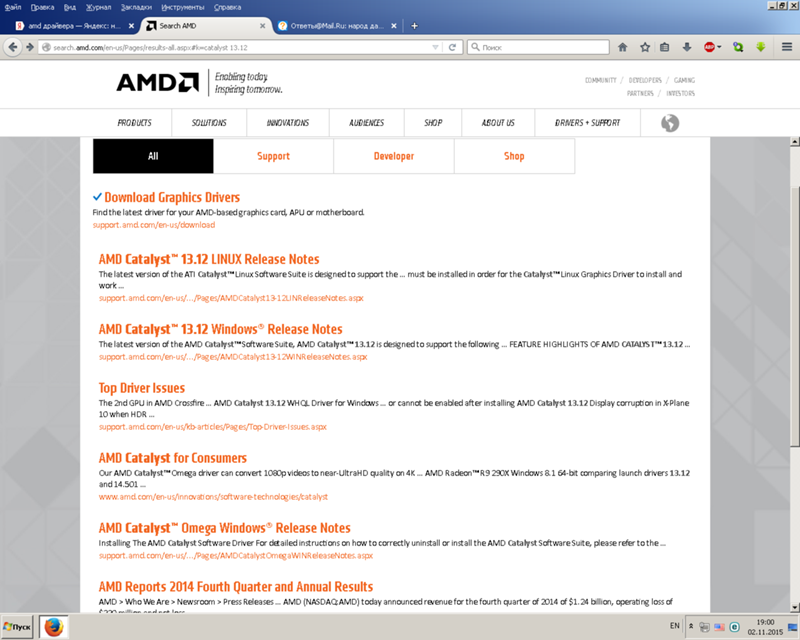Image resolution: width=800 pixels, height=640 pixels.
Task: Click the DEVELOPERS header link
Action: tap(645, 80)
